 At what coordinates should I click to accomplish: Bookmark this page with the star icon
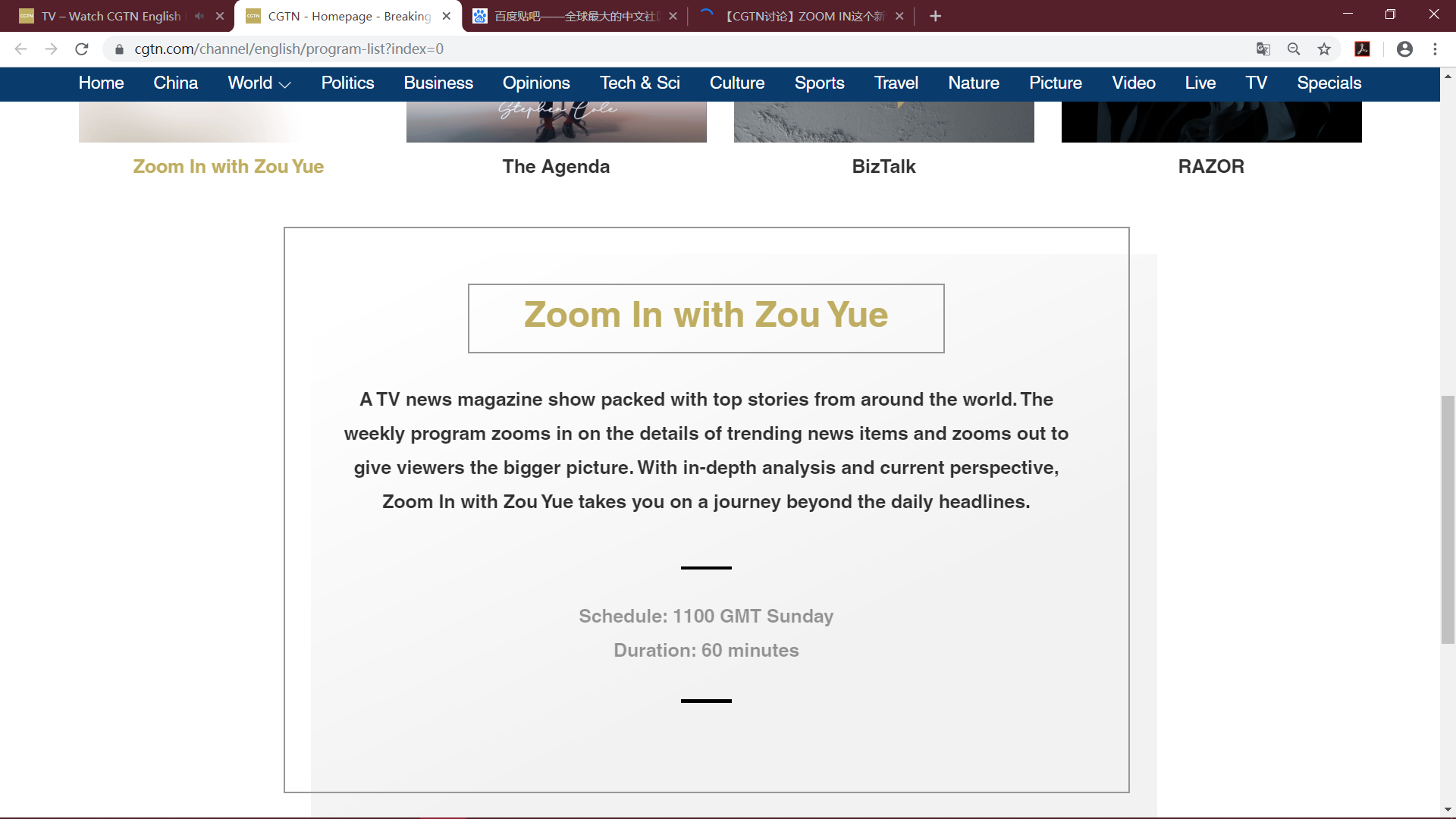pyautogui.click(x=1324, y=49)
